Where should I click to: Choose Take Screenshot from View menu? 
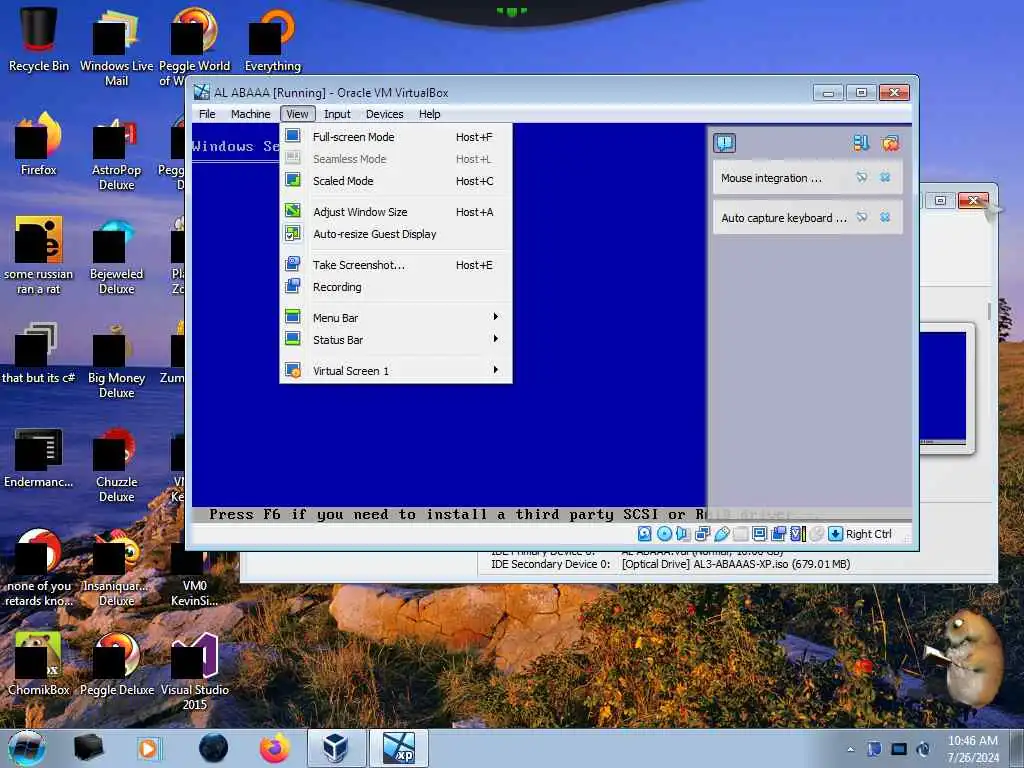pyautogui.click(x=396, y=264)
